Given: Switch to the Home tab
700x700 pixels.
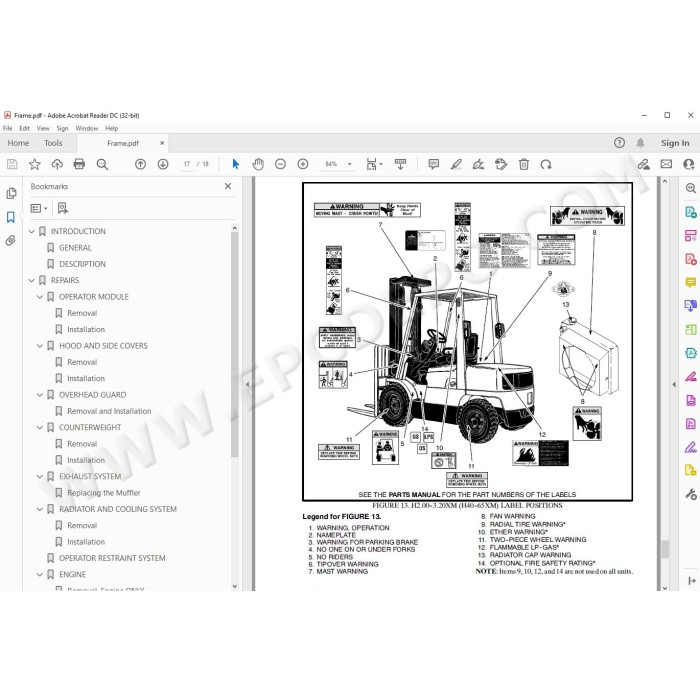Looking at the screenshot, I should [x=18, y=143].
